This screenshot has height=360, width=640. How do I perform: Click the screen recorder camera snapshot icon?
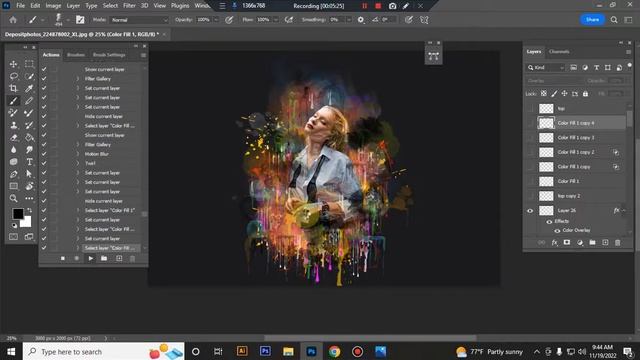392,6
